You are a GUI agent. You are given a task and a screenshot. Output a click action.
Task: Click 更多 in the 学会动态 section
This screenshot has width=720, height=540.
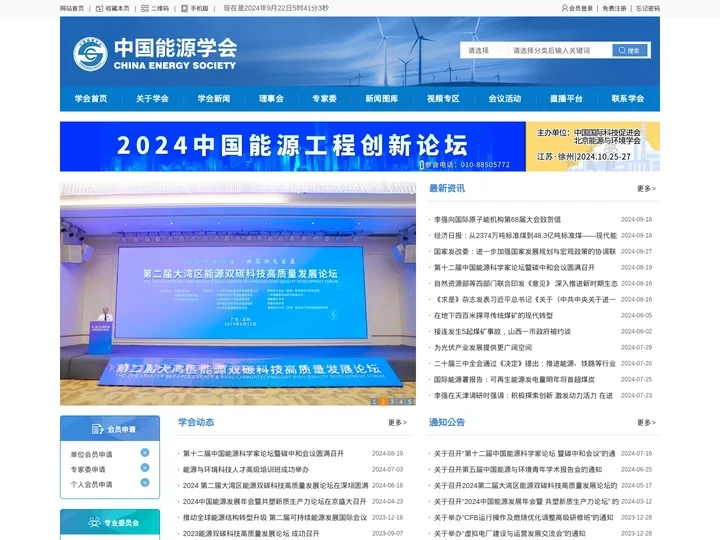tap(397, 422)
